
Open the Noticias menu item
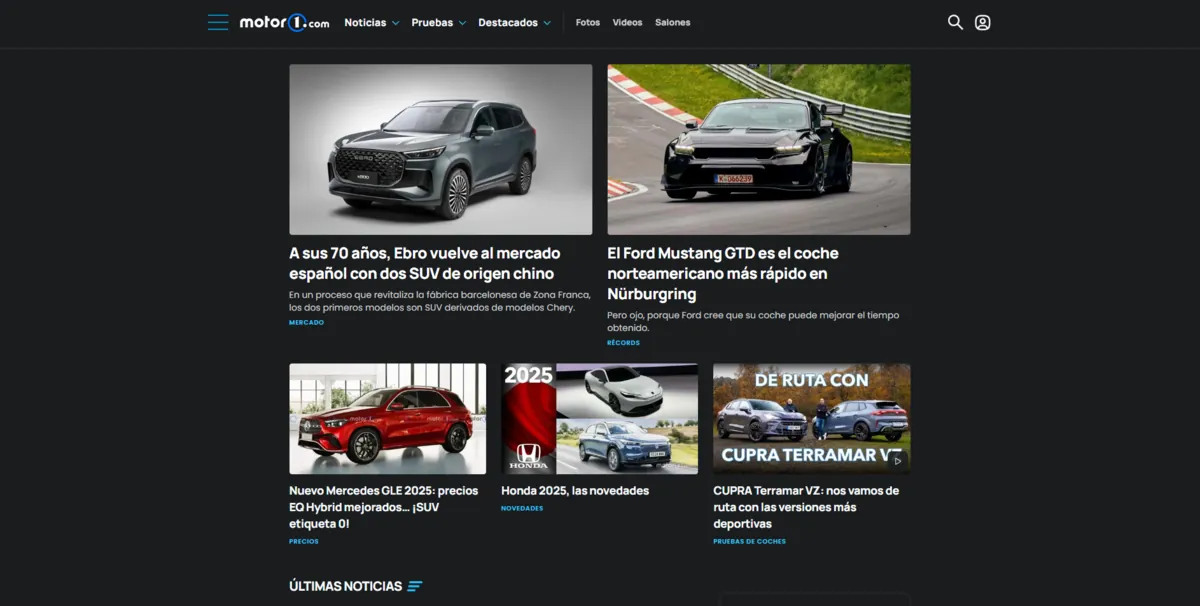365,22
